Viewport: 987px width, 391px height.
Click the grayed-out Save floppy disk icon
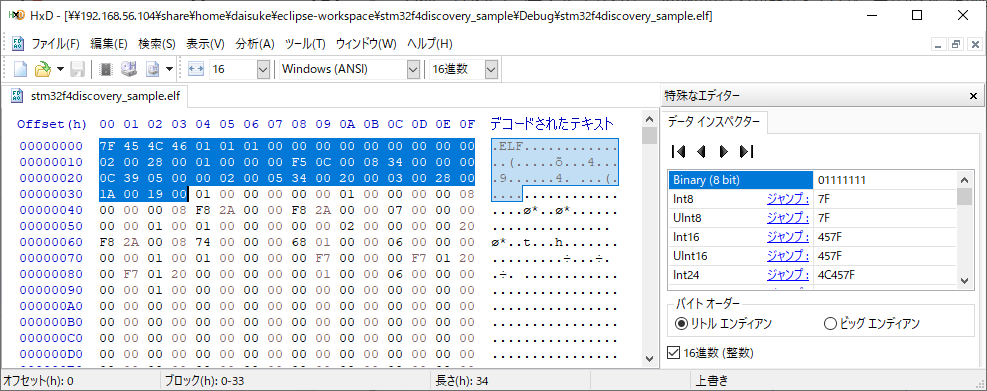tap(77, 69)
